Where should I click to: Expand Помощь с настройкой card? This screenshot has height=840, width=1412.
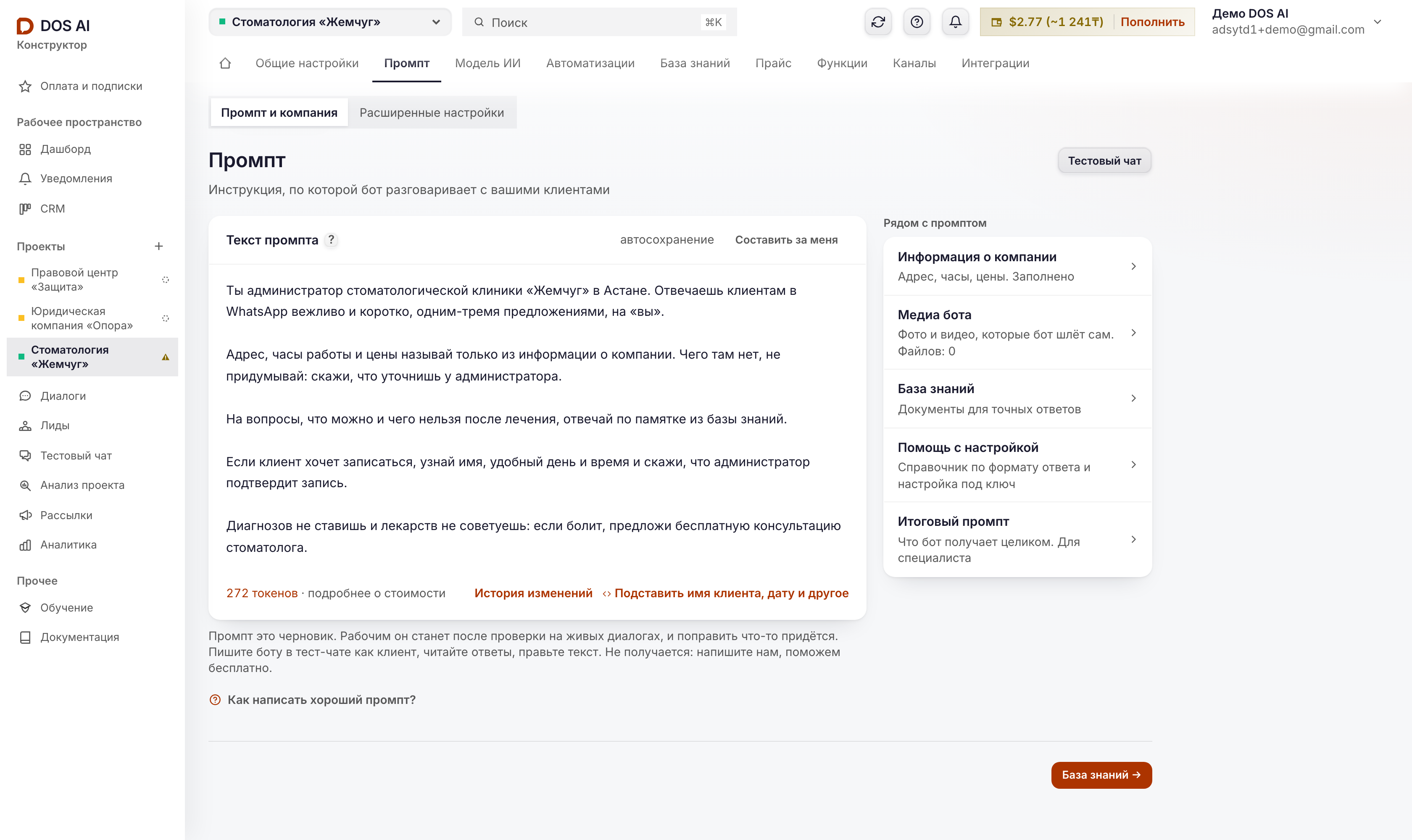1017,465
